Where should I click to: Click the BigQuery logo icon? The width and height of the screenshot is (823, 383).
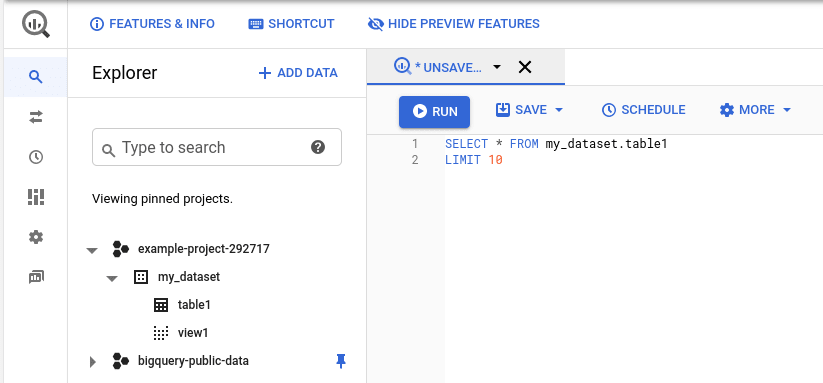tap(36, 24)
